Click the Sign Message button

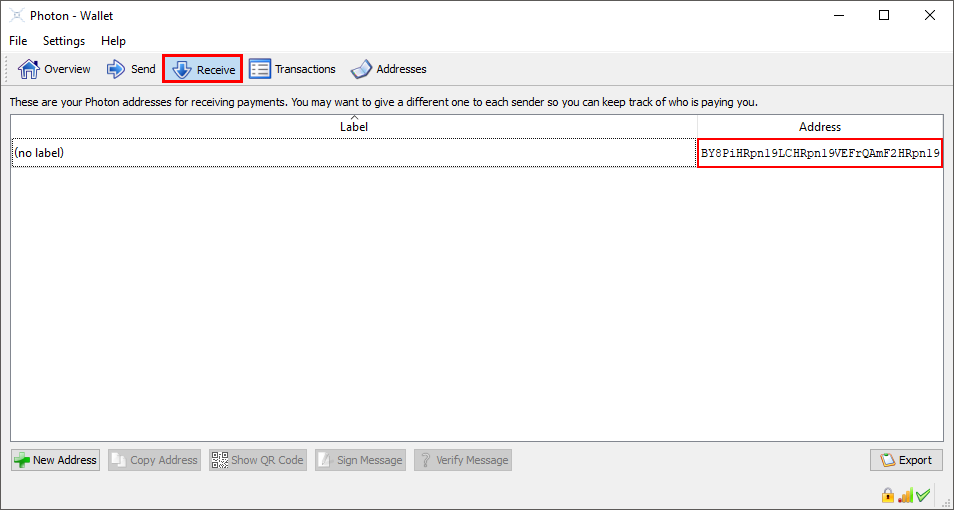tap(360, 460)
